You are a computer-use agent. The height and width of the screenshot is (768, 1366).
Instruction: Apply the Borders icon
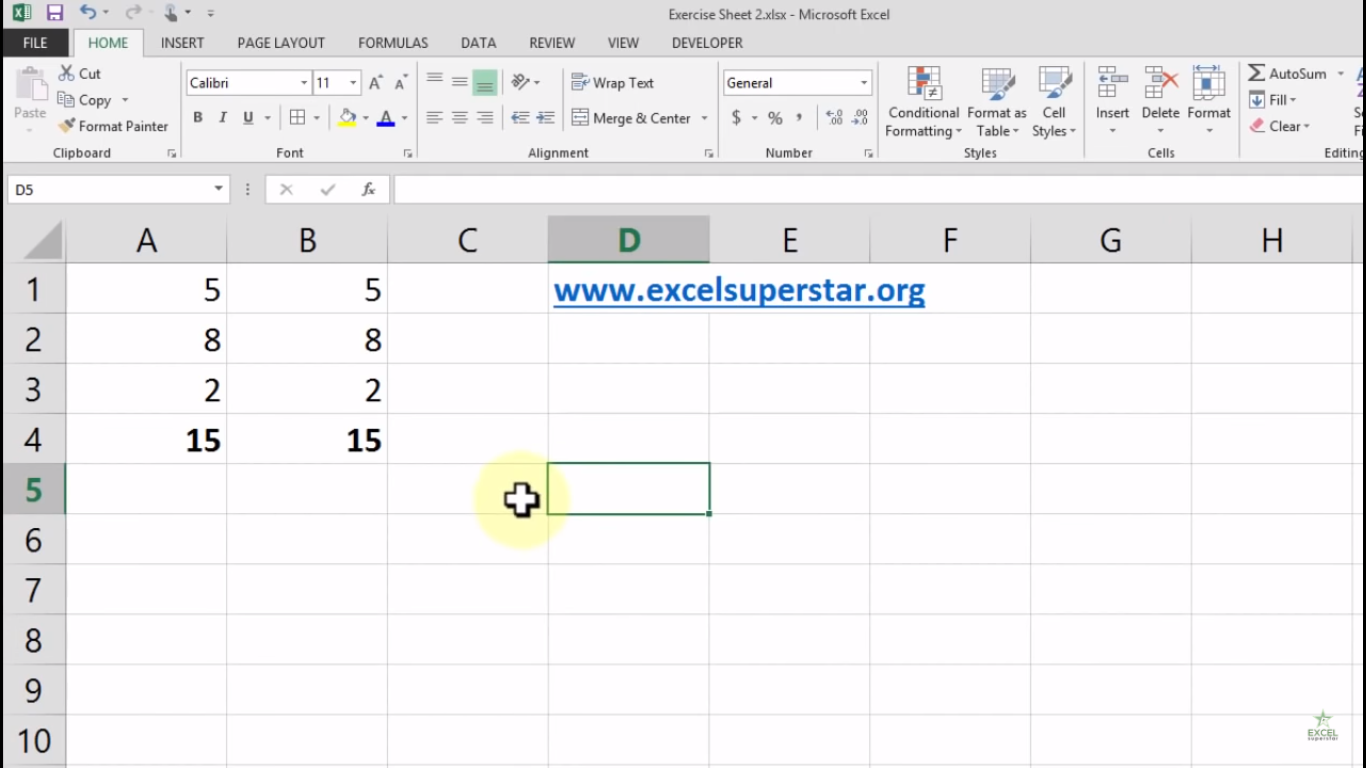[297, 117]
